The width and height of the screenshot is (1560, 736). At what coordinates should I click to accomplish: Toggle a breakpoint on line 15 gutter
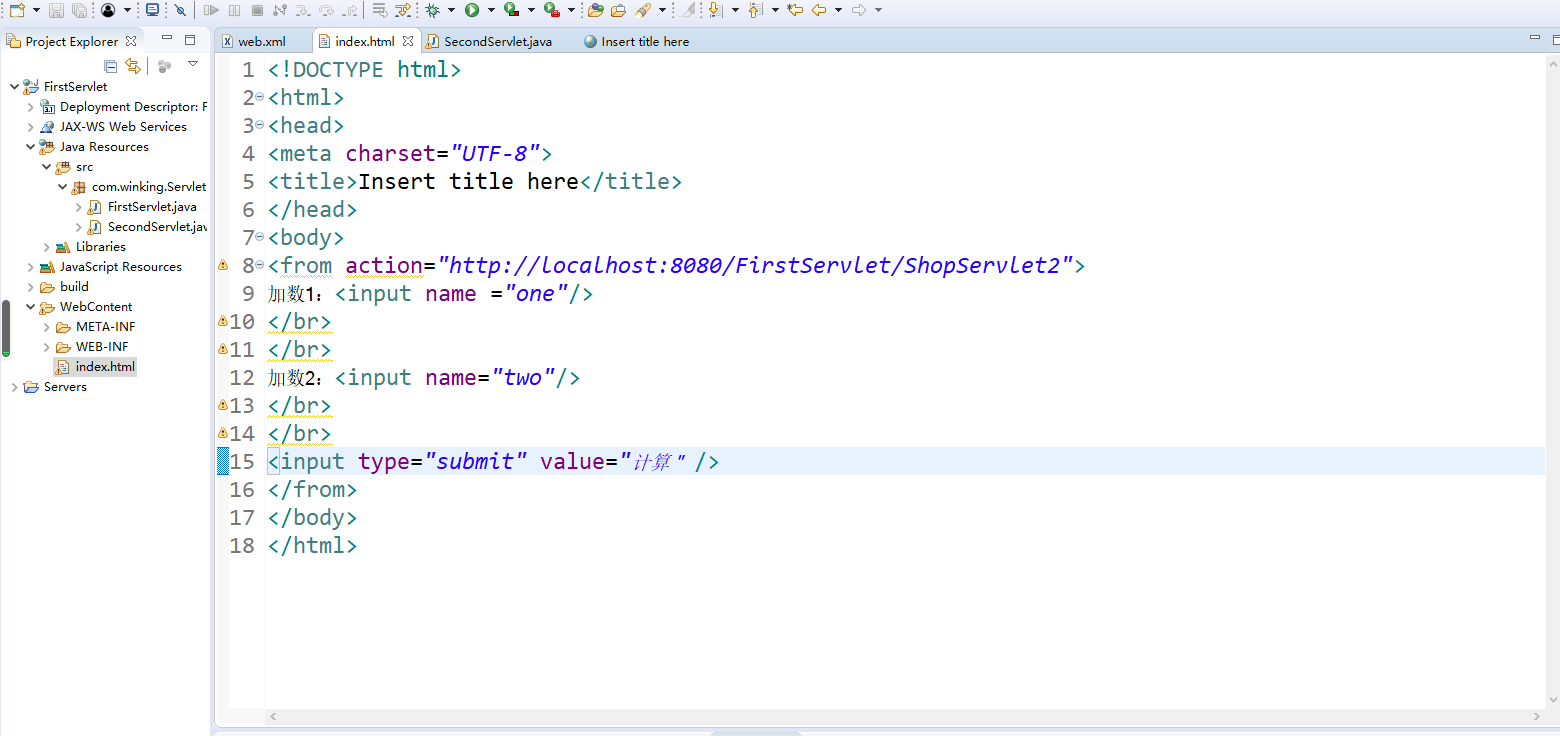click(x=224, y=461)
